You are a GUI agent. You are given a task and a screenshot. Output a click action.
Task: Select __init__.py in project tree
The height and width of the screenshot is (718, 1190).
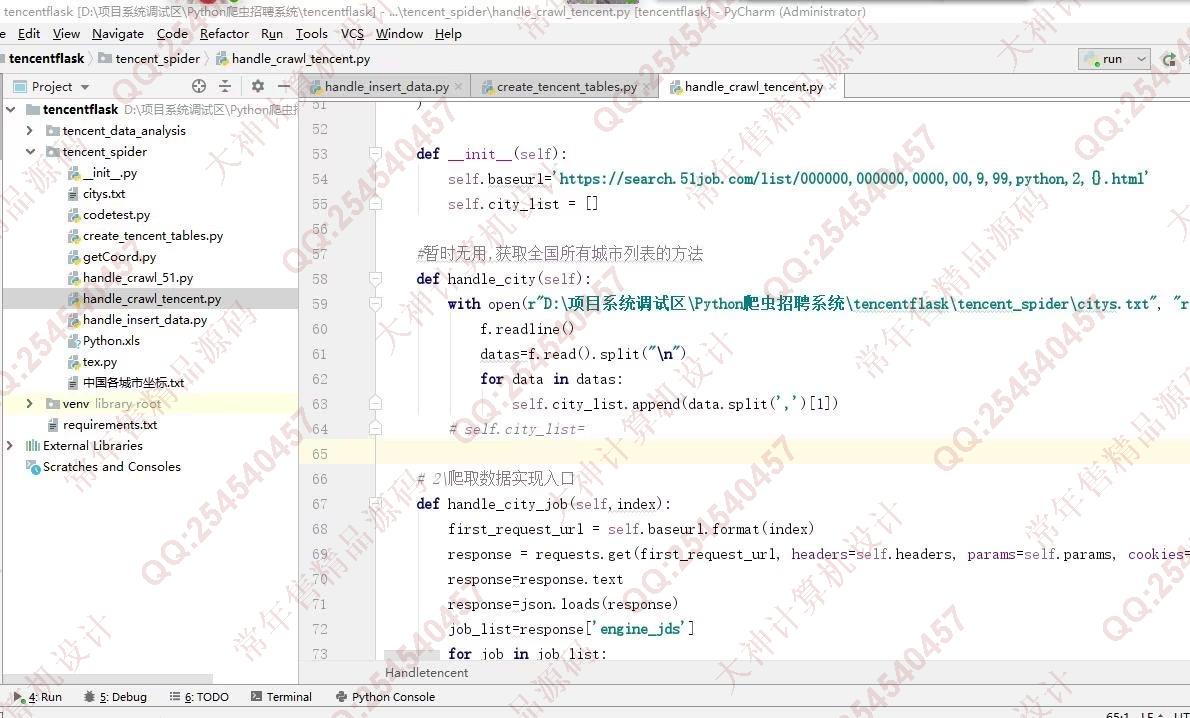point(102,173)
